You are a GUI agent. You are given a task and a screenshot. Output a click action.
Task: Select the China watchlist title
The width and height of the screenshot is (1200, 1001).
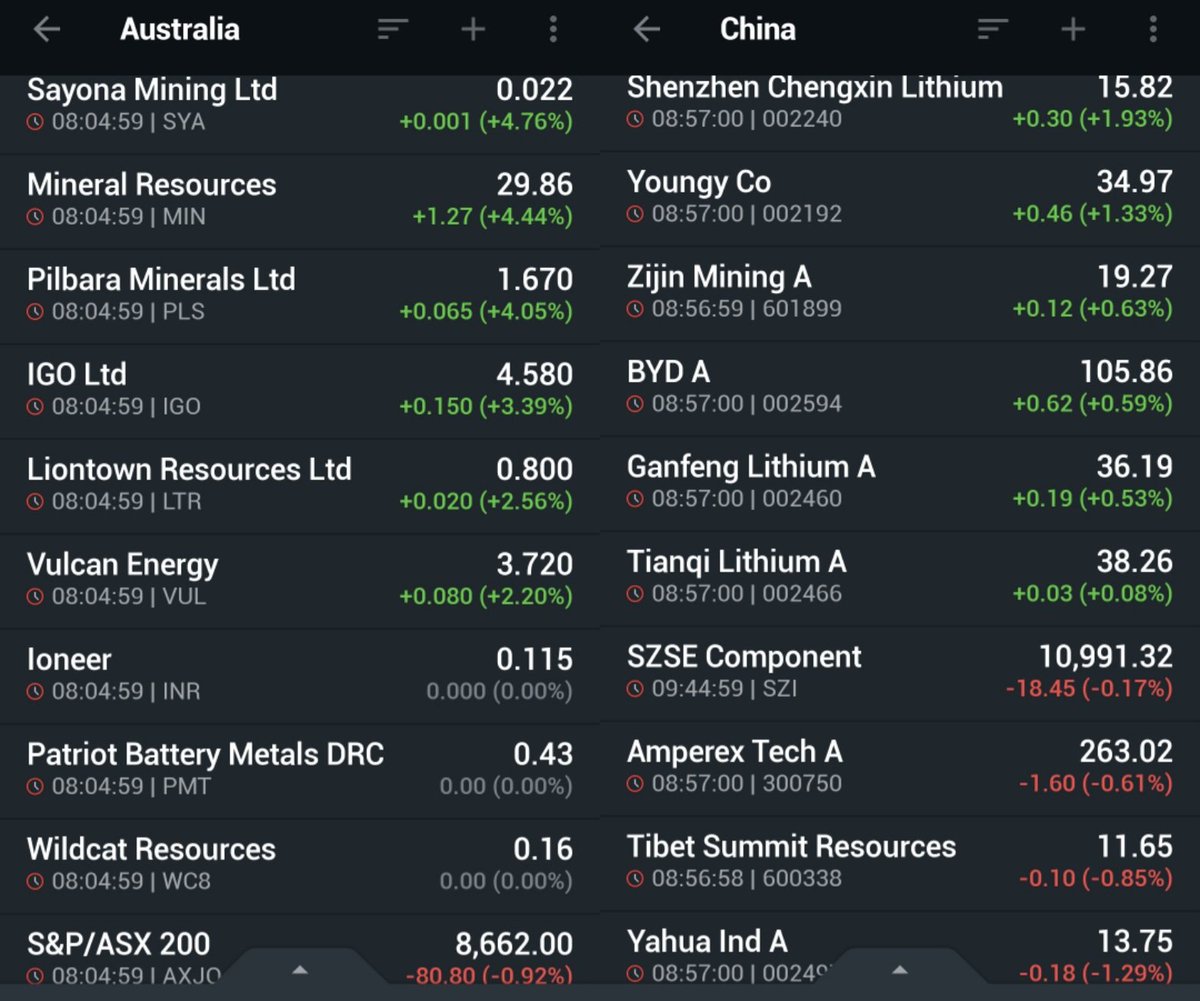point(758,29)
